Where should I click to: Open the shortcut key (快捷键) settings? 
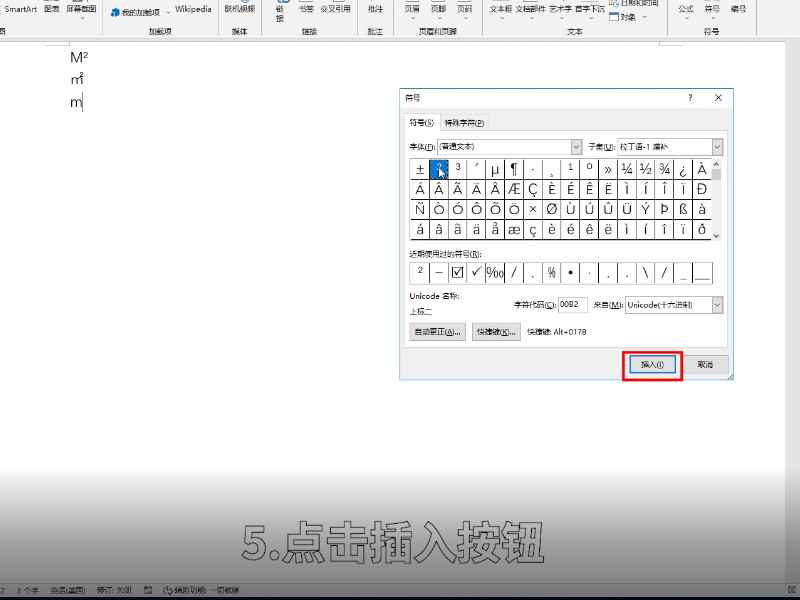coord(497,331)
